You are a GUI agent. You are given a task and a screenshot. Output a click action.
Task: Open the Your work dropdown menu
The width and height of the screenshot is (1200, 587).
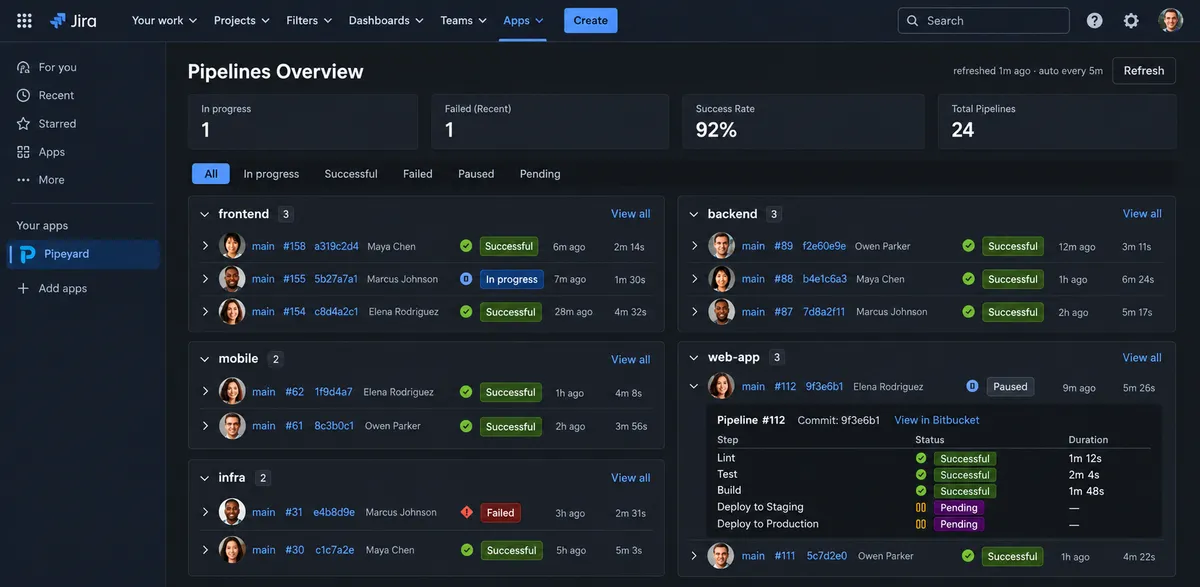coord(165,20)
